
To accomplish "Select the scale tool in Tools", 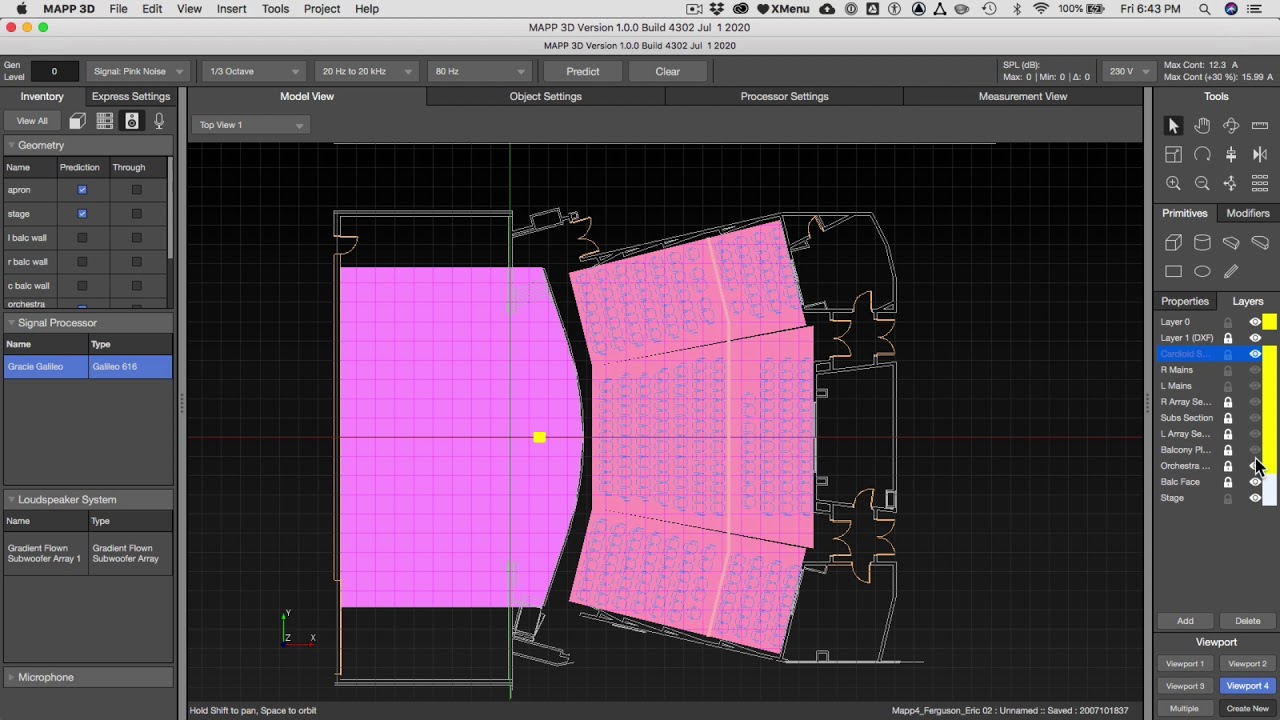I will click(x=1173, y=154).
